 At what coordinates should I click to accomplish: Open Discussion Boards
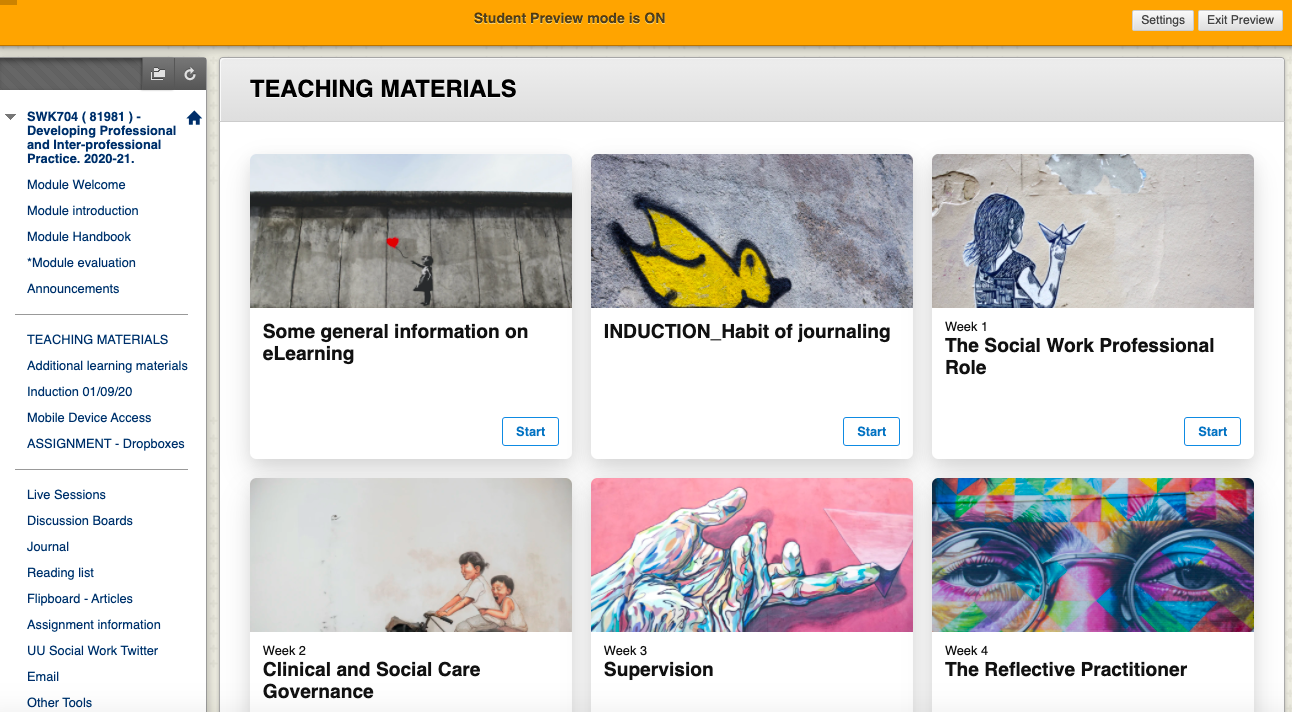coord(80,521)
